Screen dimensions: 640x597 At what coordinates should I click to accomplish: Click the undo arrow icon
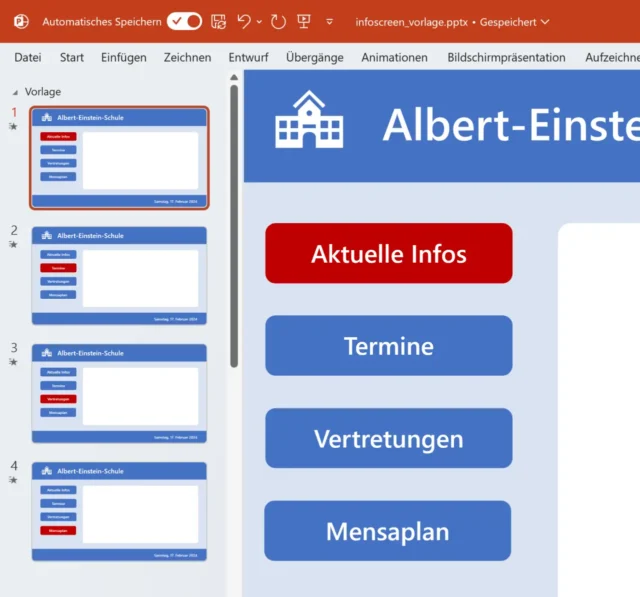(244, 21)
